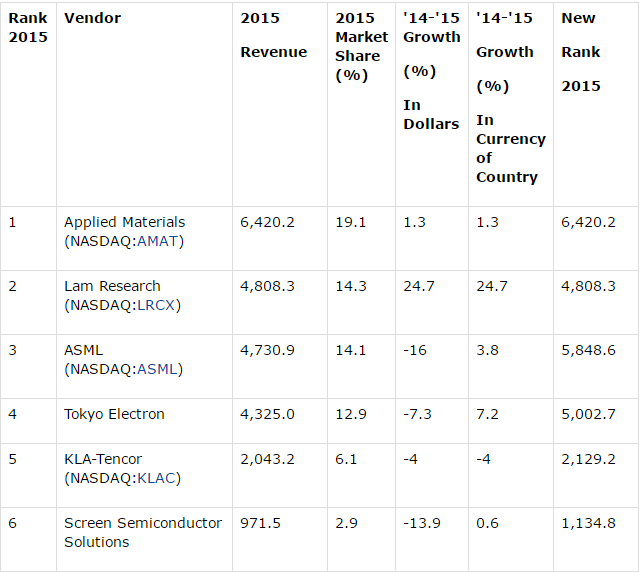
Task: Click market share value 6.1
Action: [x=346, y=459]
